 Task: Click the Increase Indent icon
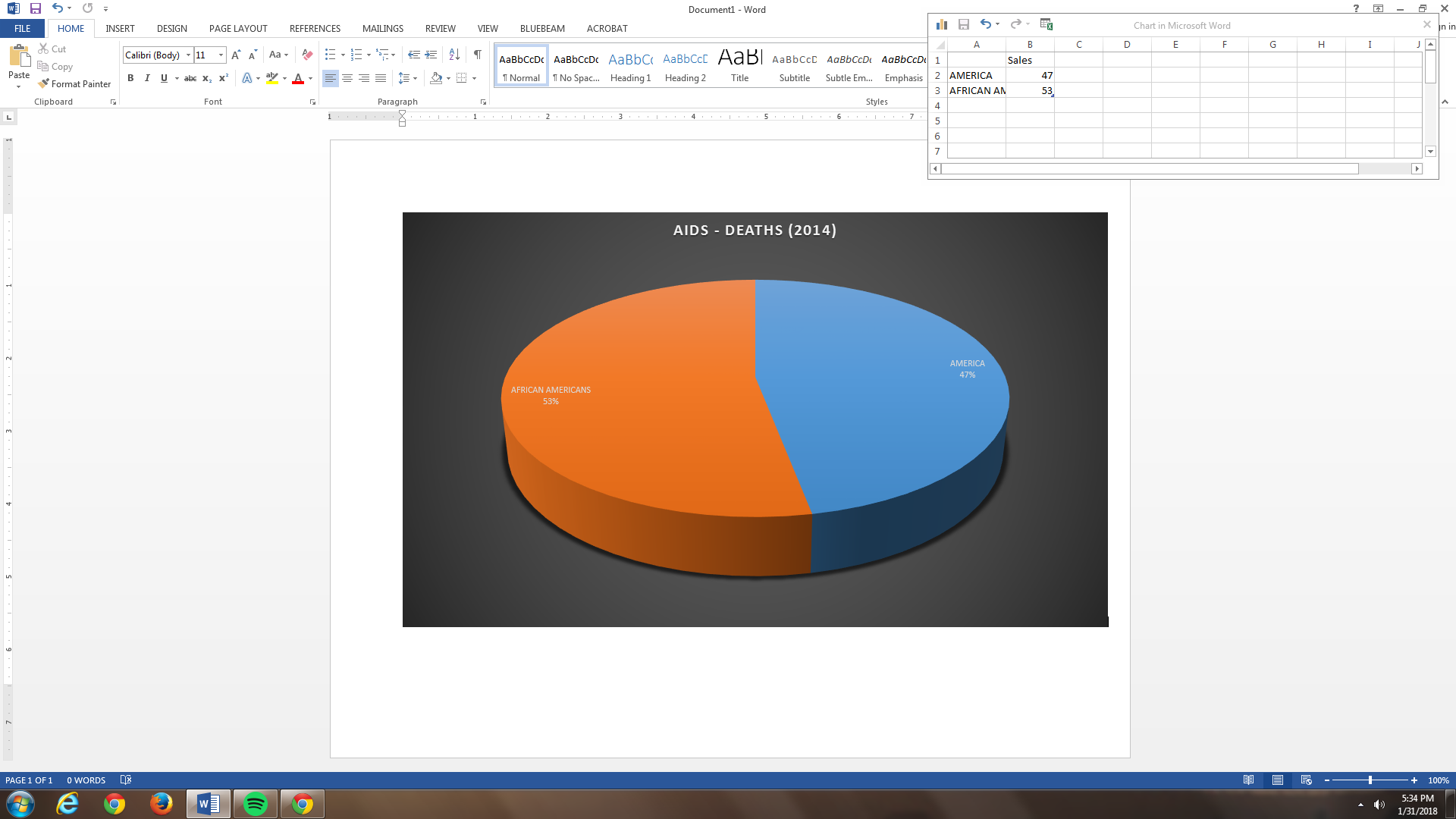pos(431,55)
